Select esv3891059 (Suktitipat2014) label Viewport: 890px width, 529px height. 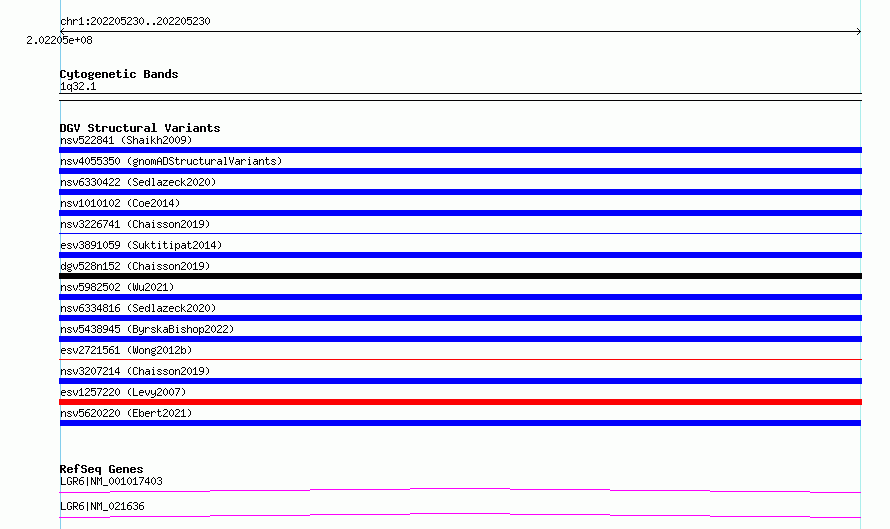(x=141, y=245)
